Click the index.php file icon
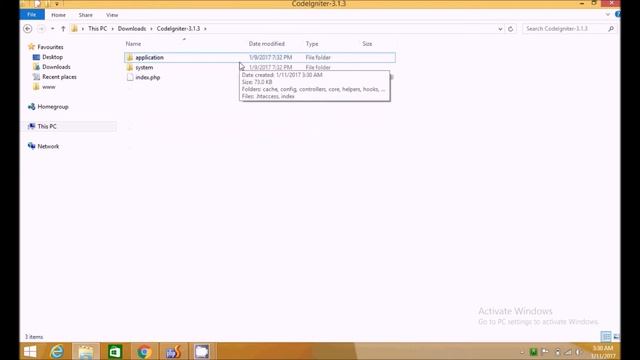Screen dimensions: 640x360 click(x=130, y=77)
